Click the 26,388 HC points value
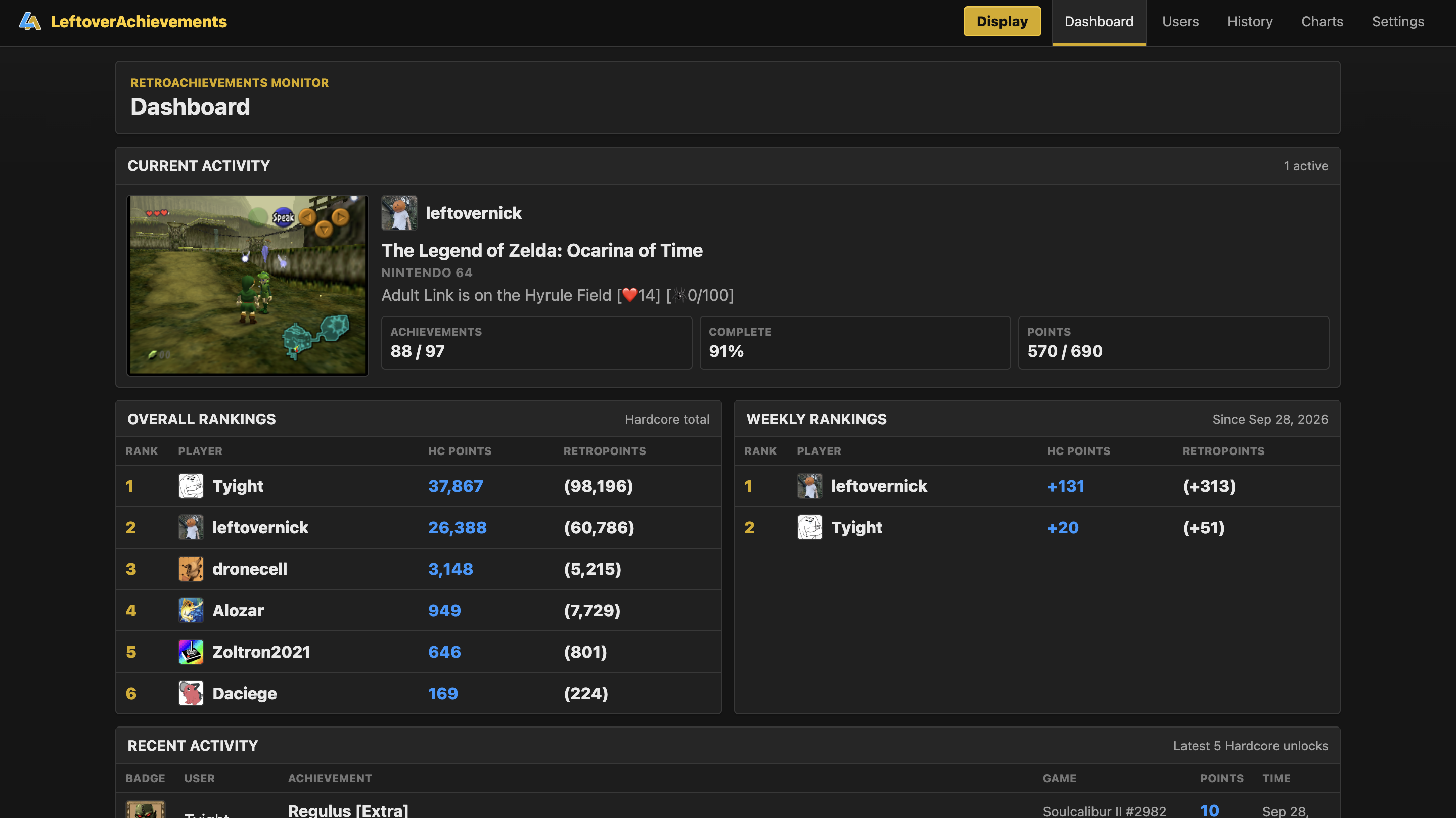 click(x=457, y=527)
